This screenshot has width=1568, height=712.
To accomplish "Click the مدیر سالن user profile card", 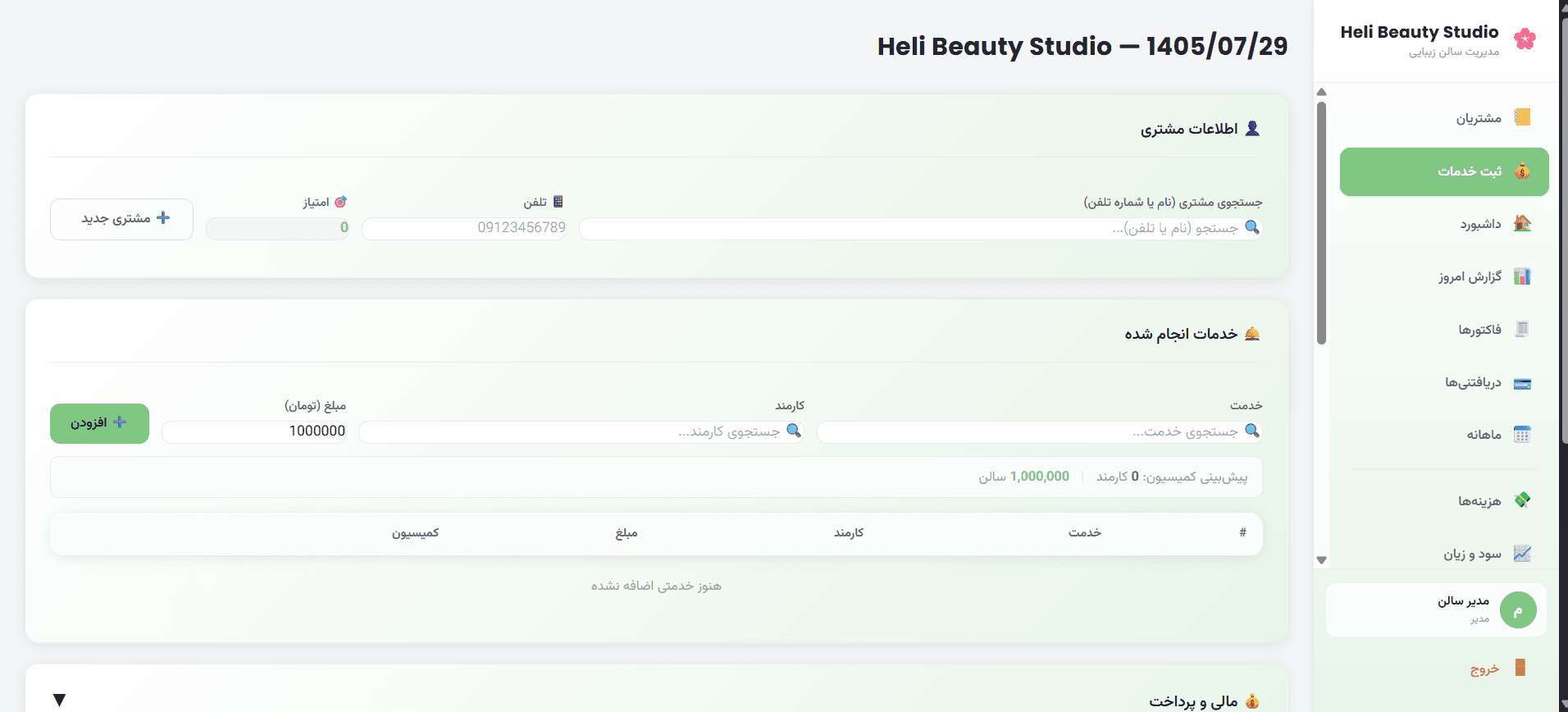I will click(1436, 610).
